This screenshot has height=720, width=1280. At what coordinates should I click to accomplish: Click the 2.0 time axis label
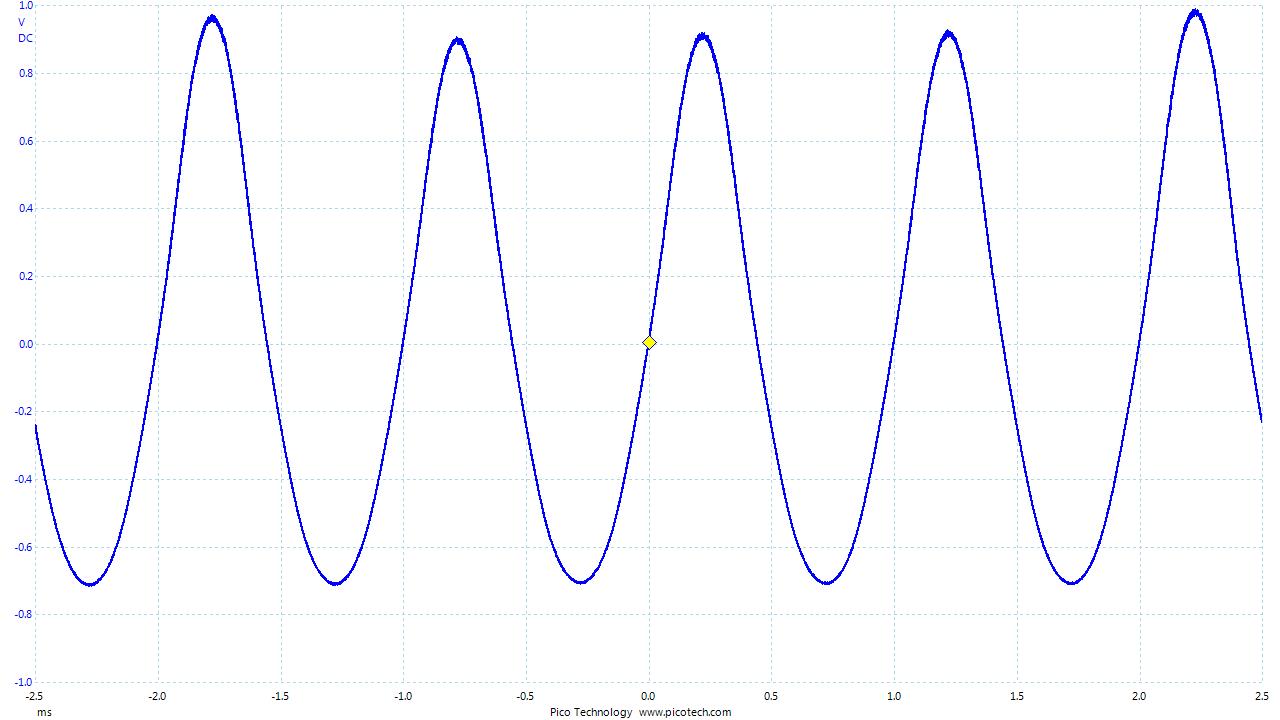(x=1139, y=696)
